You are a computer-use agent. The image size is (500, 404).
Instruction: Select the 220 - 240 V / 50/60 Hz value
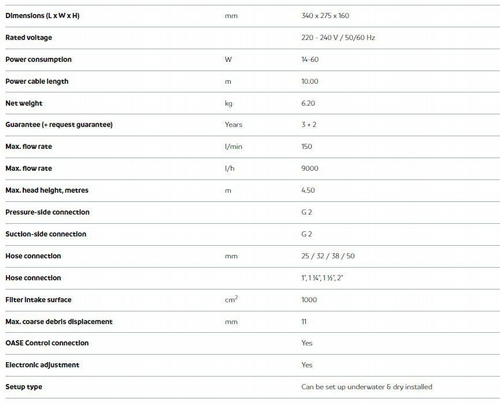[x=338, y=38]
